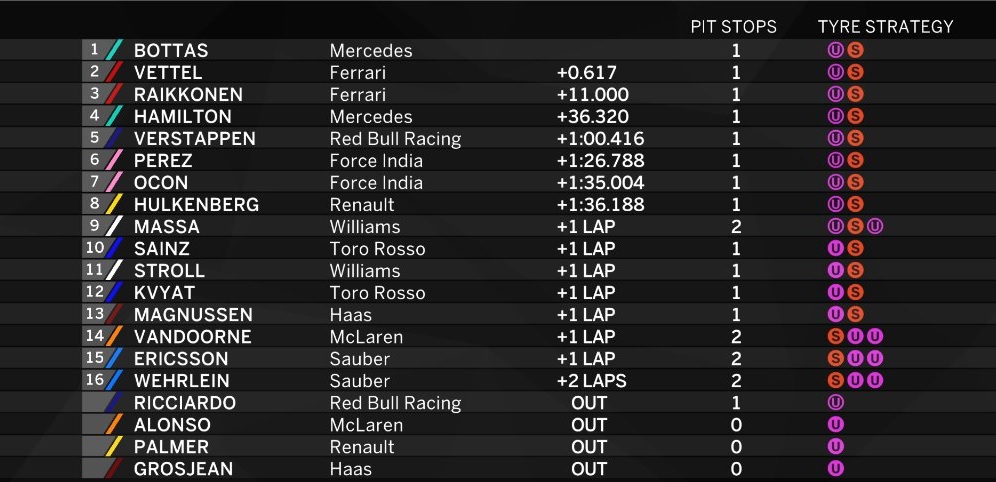996x482 pixels.
Task: Click the yellow Renault stripe beside Palmer
Action: (x=115, y=447)
